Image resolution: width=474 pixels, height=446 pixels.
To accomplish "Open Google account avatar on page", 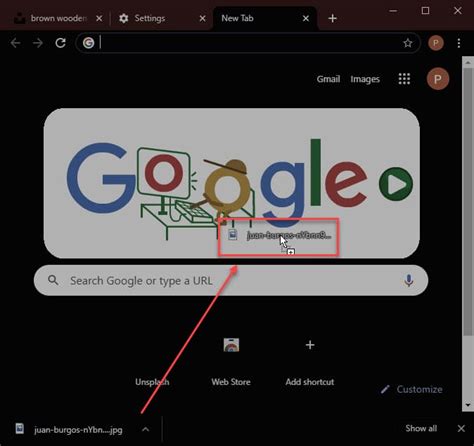I will click(x=438, y=79).
